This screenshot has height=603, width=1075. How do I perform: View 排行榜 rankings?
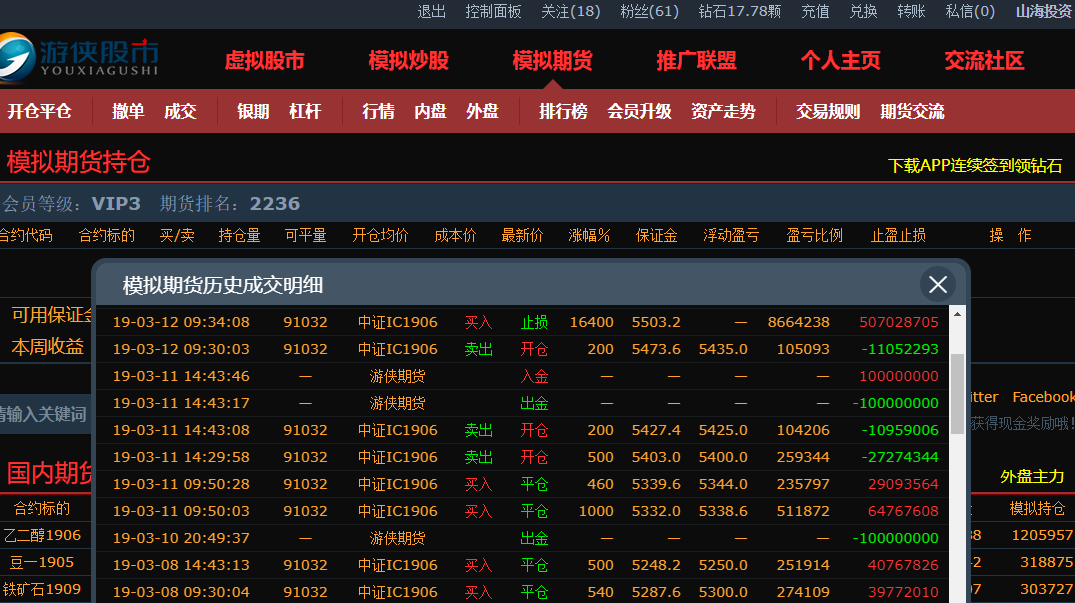click(563, 111)
